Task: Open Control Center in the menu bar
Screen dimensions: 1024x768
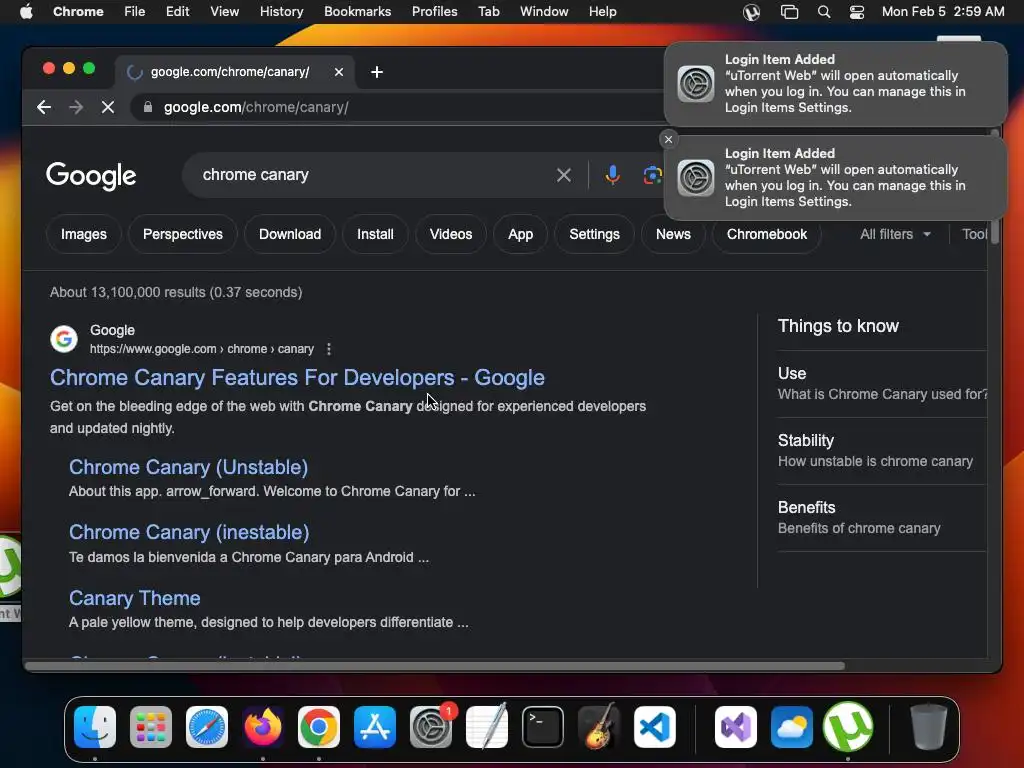Action: [x=857, y=12]
